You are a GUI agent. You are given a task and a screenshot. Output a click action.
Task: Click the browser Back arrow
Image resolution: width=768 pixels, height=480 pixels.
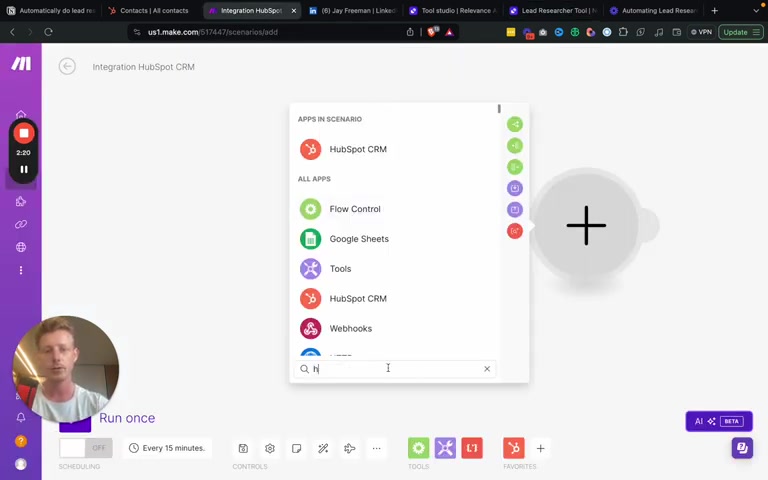[x=13, y=32]
